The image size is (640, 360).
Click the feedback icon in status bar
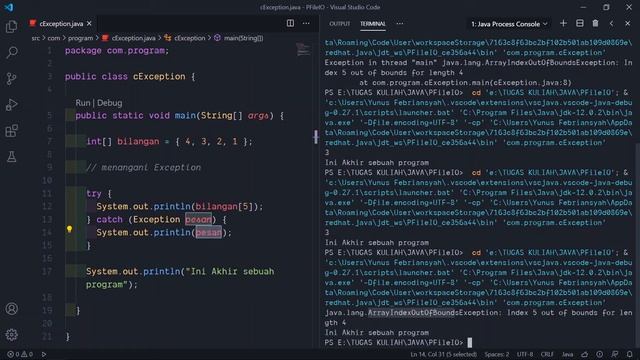pyautogui.click(x=615, y=354)
